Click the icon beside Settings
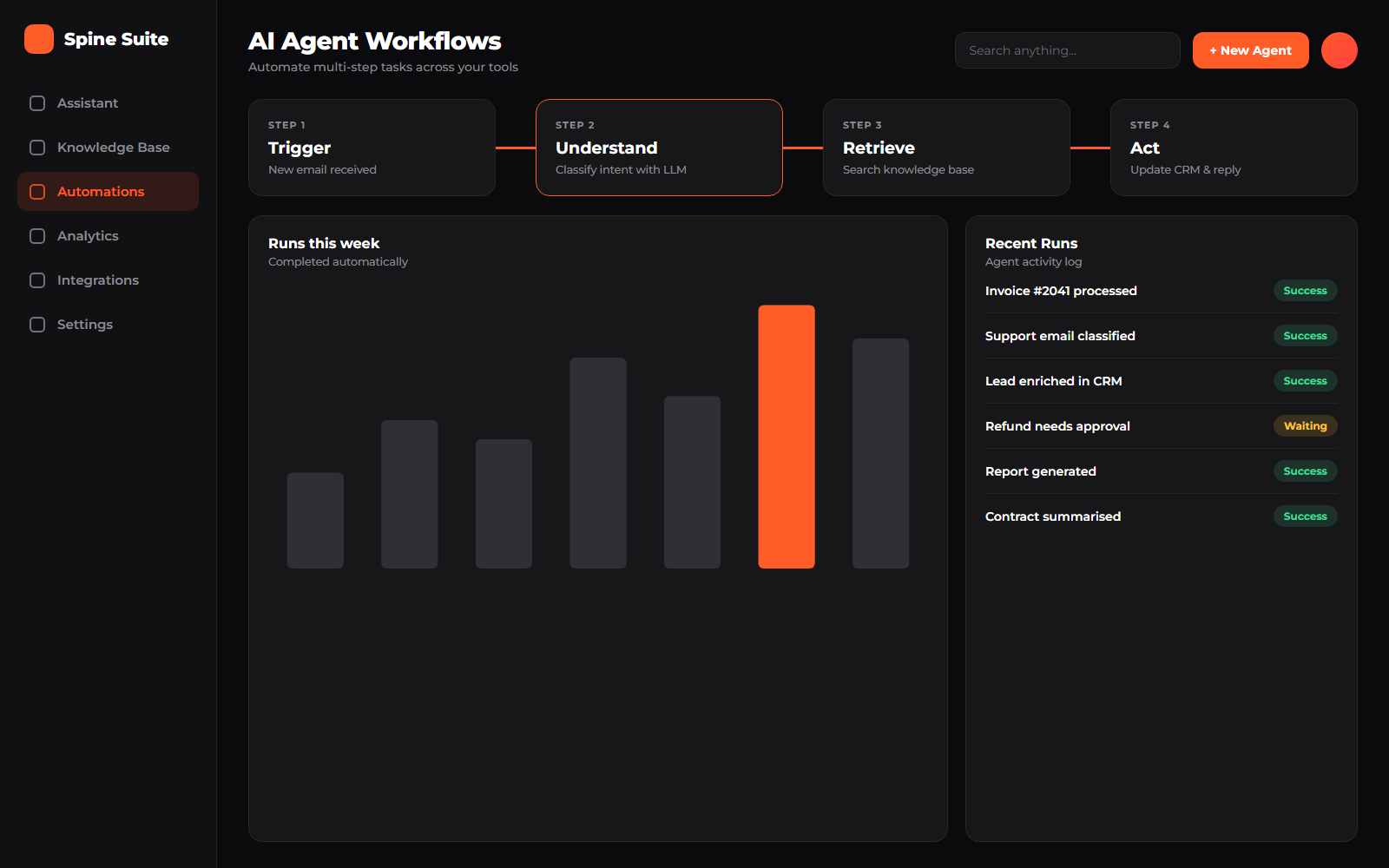The width and height of the screenshot is (1389, 868). 37,325
